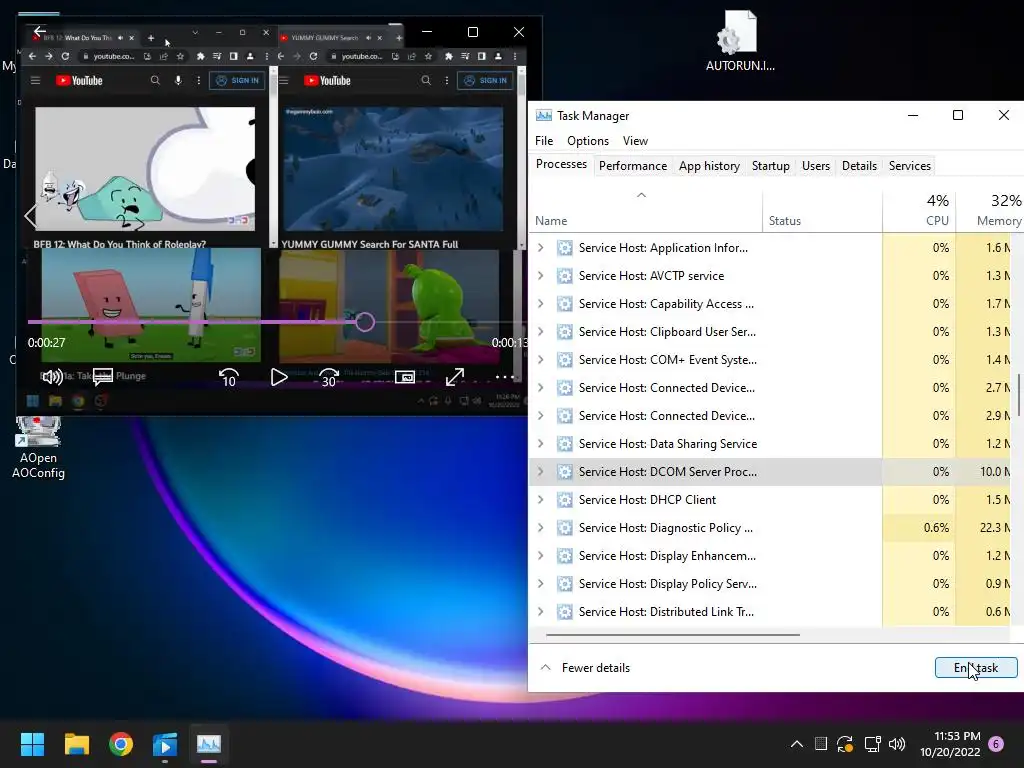This screenshot has width=1024, height=768.
Task: Click Task Manager horizontal scrollbar
Action: (673, 634)
